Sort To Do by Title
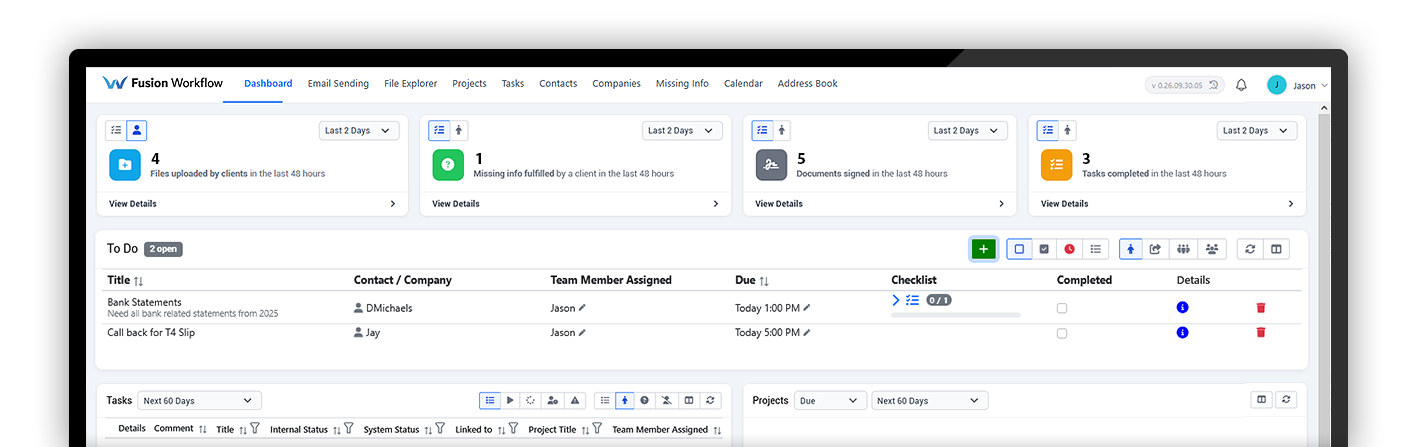Screen dimensions: 1403x447 coord(138,281)
